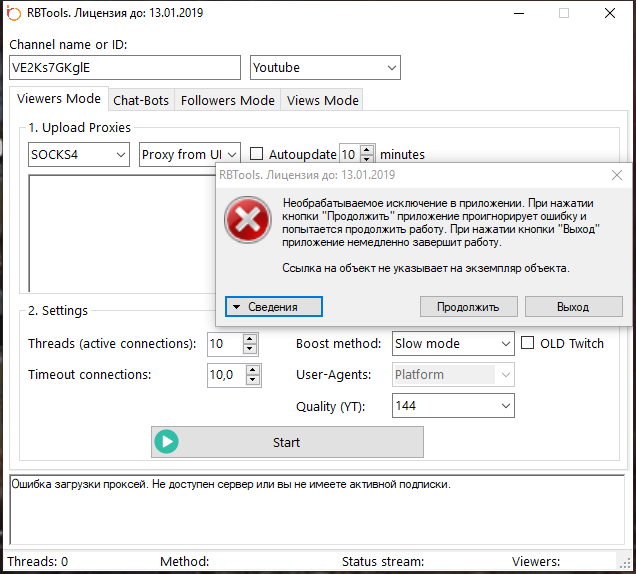Click the RBTools app icon in title bar
Image resolution: width=636 pixels, height=574 pixels.
pos(12,14)
